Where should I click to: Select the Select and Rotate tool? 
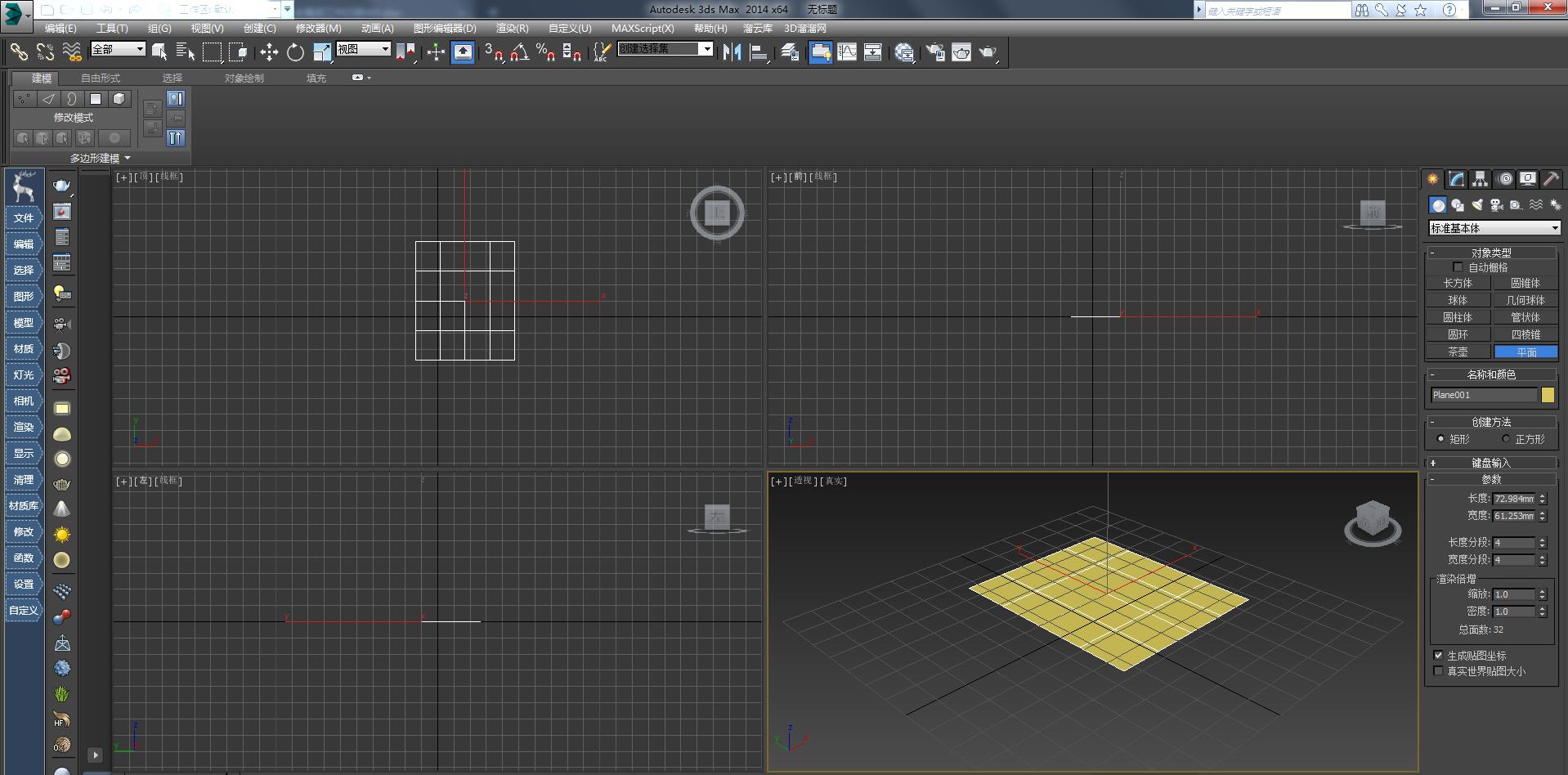click(295, 52)
